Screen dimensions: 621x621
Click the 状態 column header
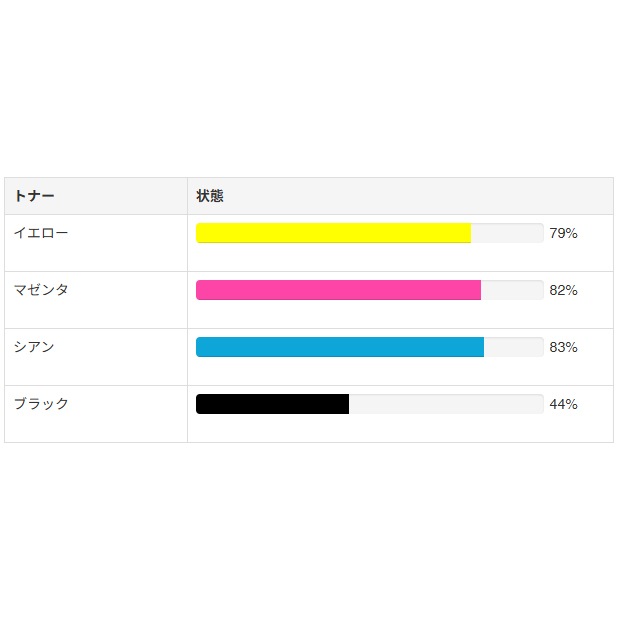[x=210, y=196]
